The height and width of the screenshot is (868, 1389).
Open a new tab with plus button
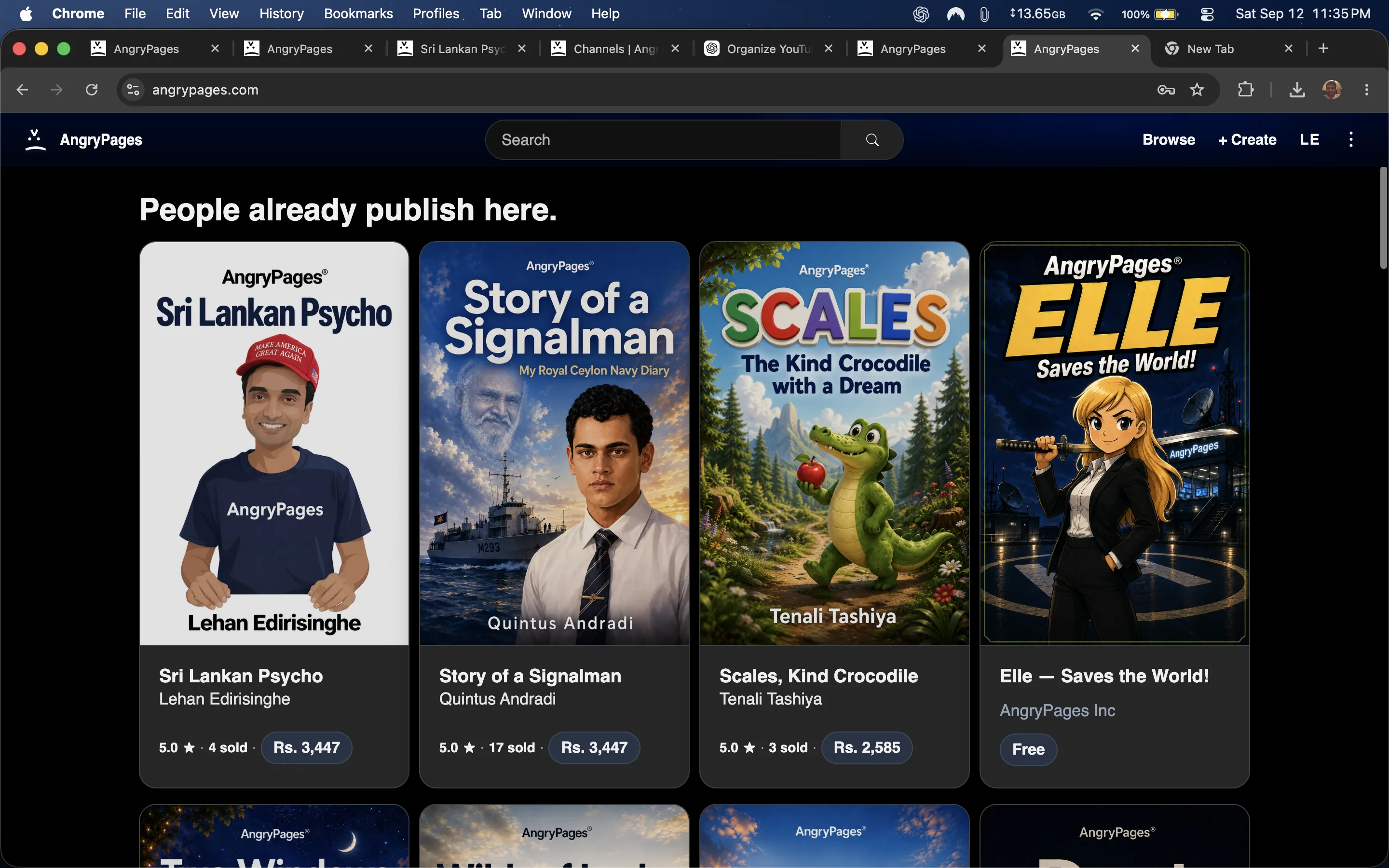tap(1323, 49)
